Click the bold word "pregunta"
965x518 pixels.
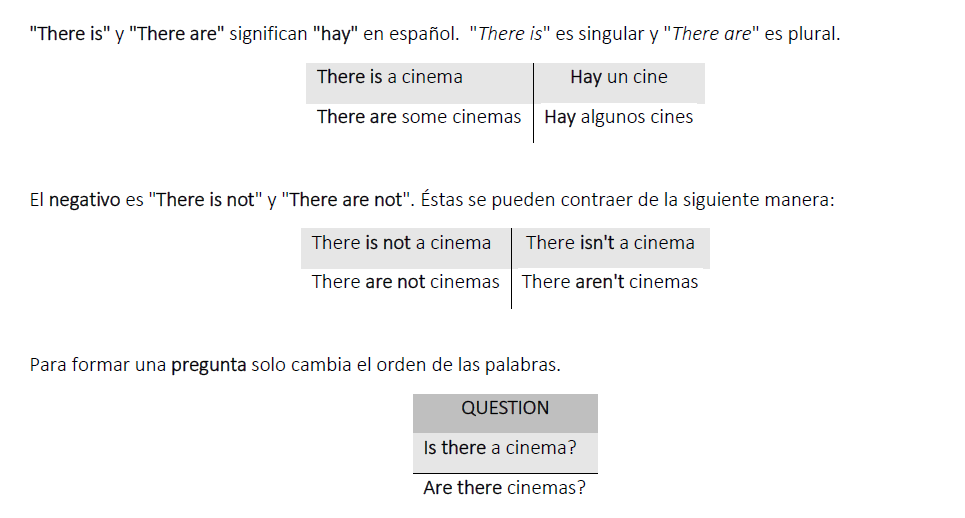point(208,365)
